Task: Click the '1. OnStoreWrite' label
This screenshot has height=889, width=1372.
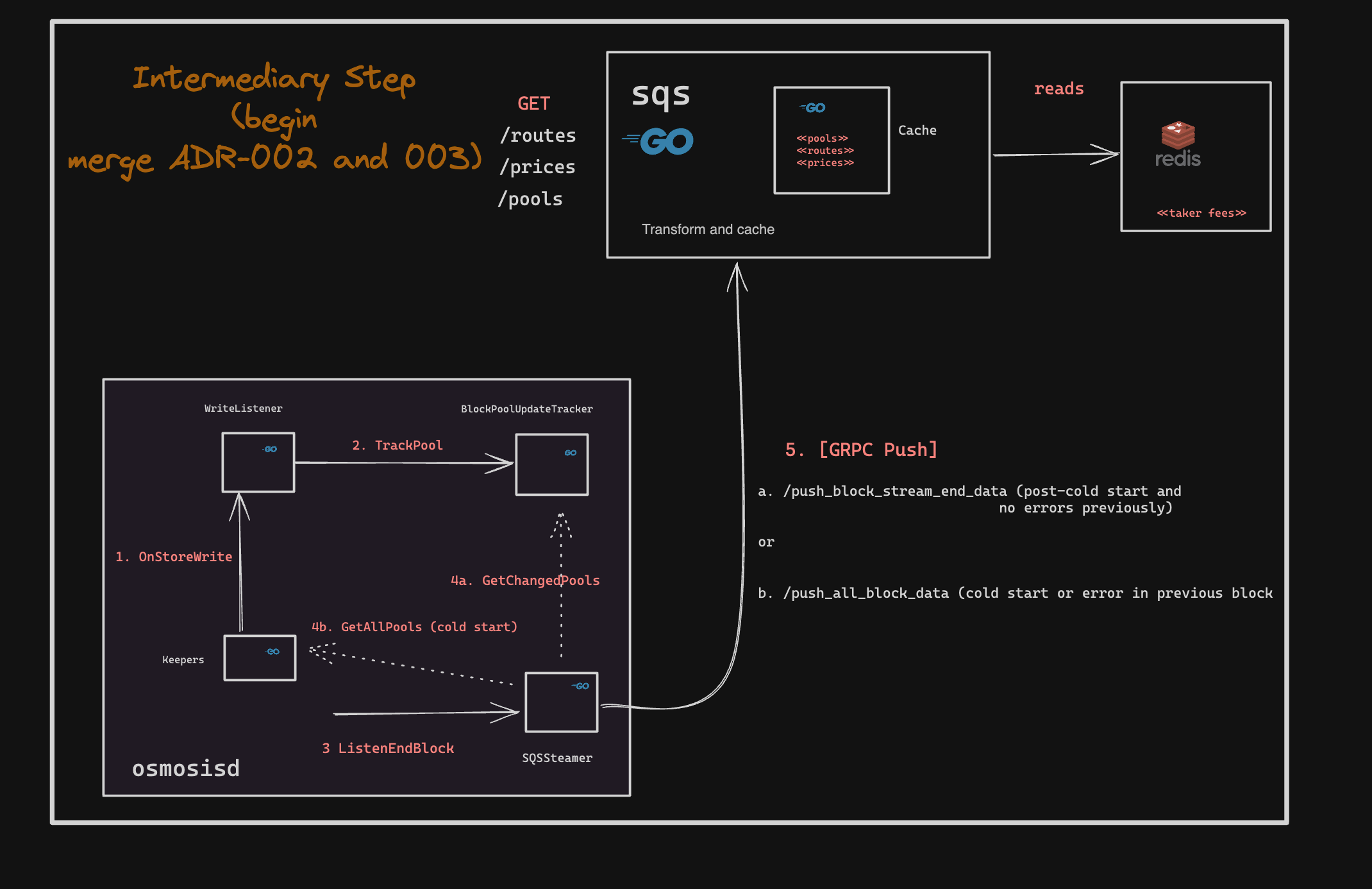Action: tap(174, 557)
